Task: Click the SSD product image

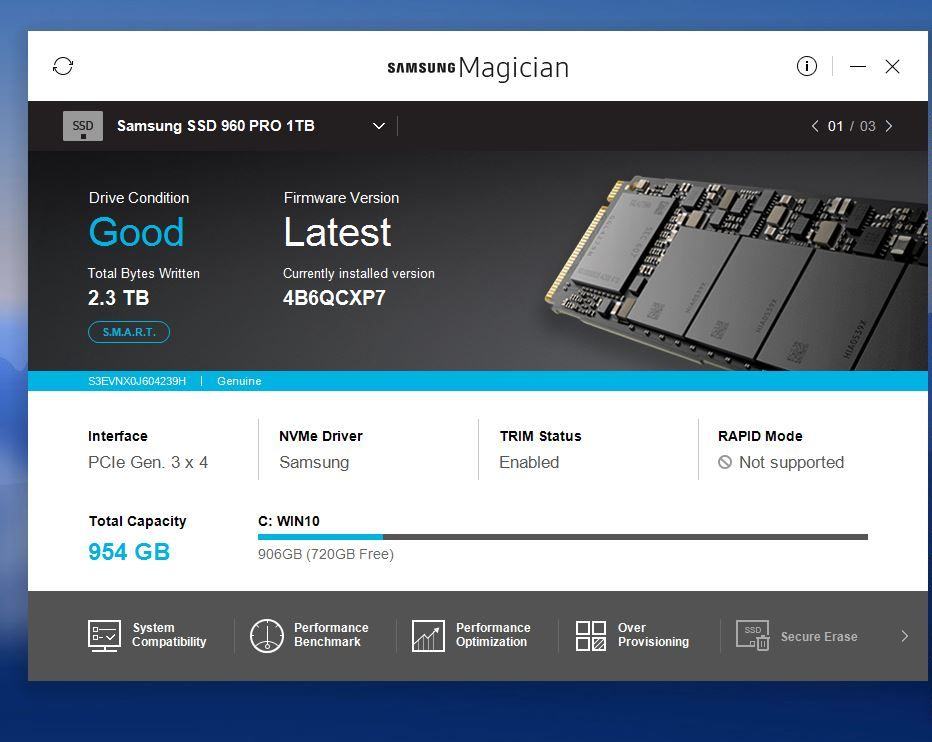Action: click(737, 272)
